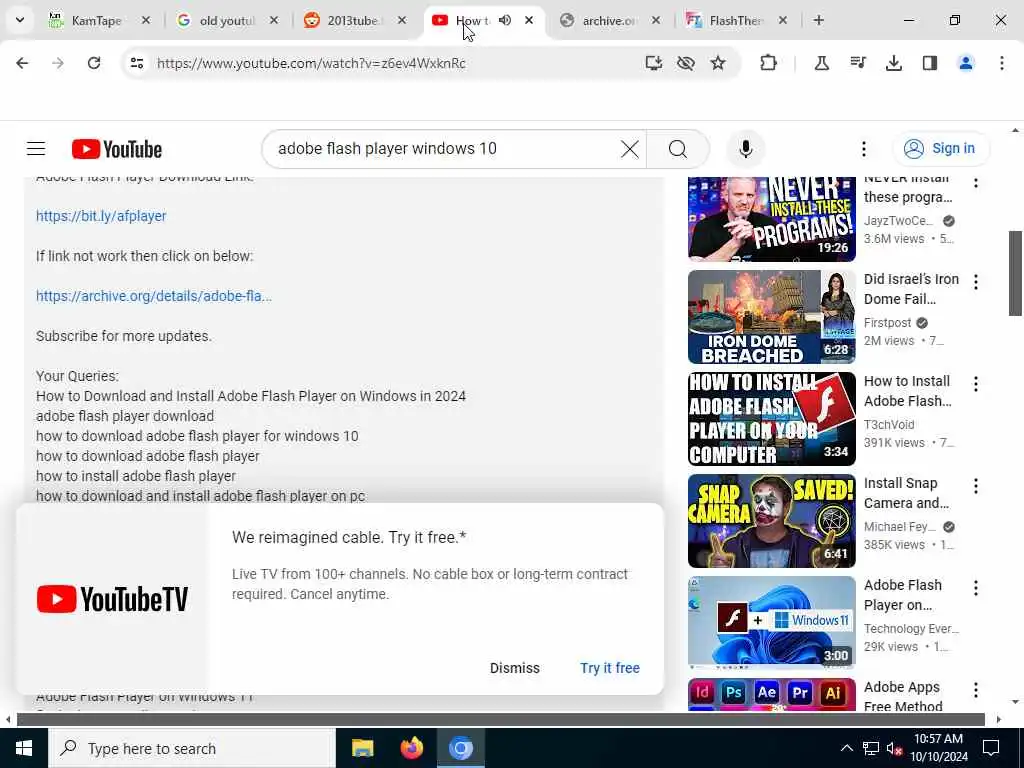Image resolution: width=1024 pixels, height=768 pixels.
Task: Open options for Adobe Apps Free Method video
Action: tap(976, 690)
